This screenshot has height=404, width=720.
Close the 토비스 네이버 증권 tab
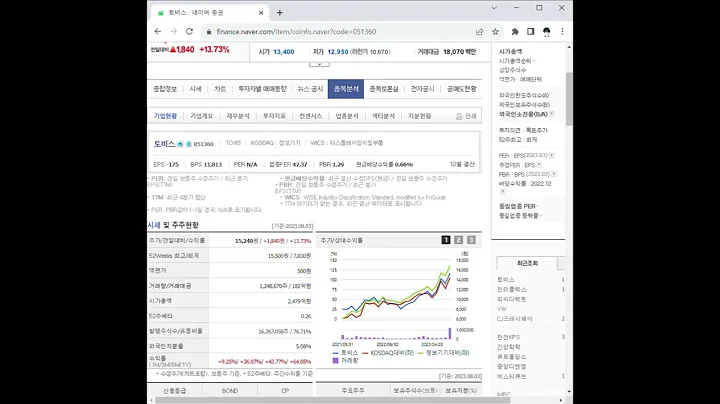(x=261, y=13)
